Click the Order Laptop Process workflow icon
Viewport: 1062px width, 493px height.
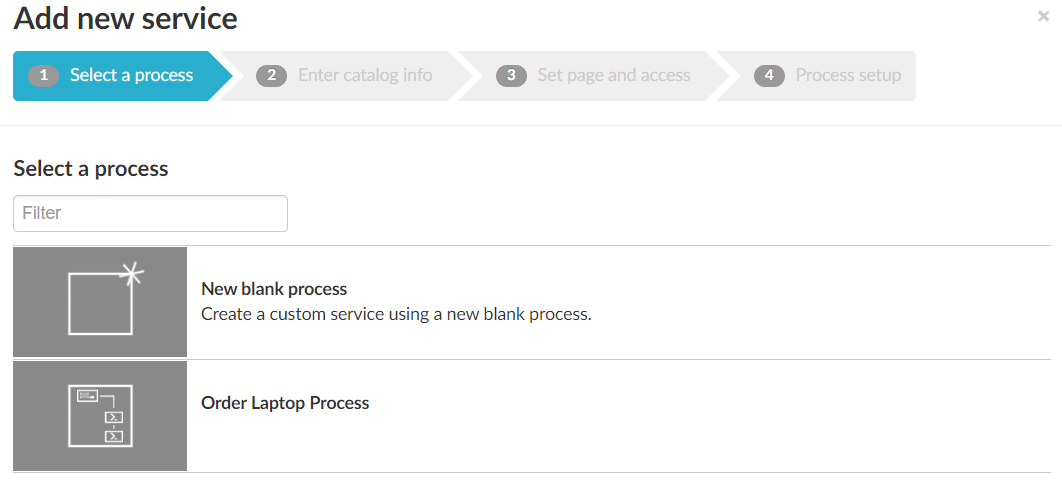(100, 415)
